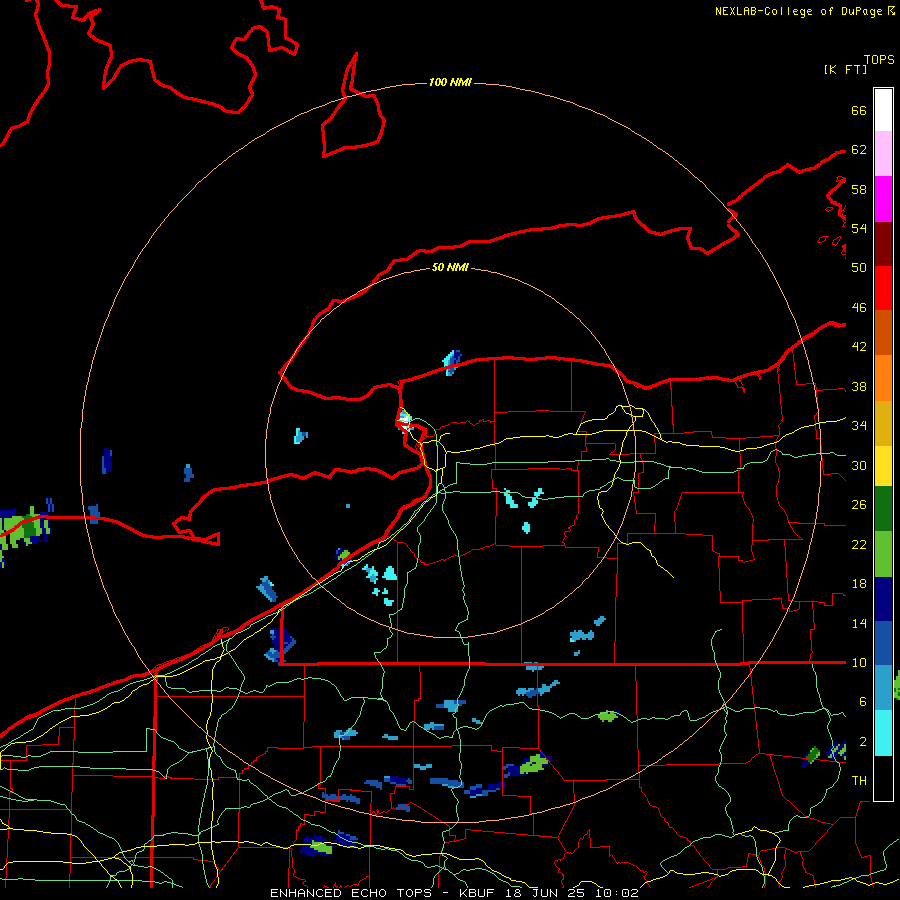Select the bright red legend swatch

pyautogui.click(x=883, y=288)
